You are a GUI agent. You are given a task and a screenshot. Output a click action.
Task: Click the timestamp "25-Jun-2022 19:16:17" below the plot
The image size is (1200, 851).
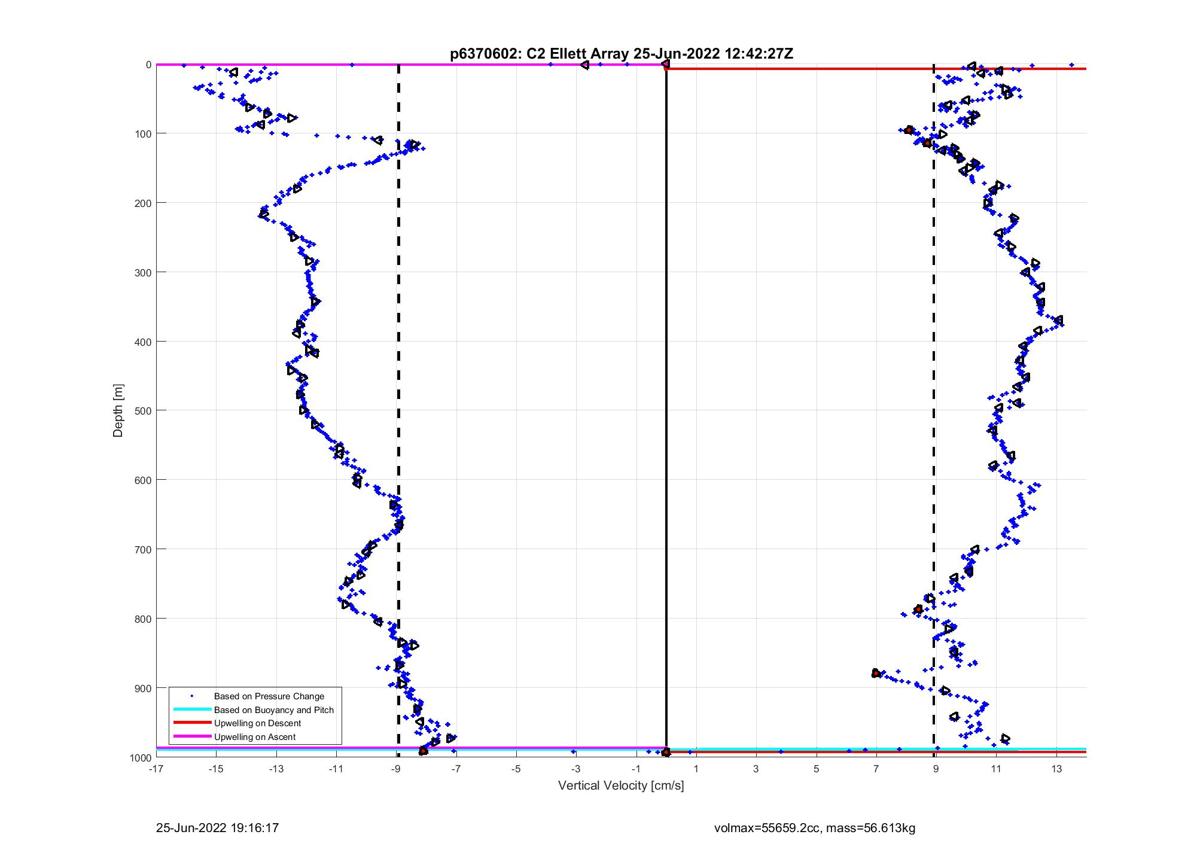[217, 829]
